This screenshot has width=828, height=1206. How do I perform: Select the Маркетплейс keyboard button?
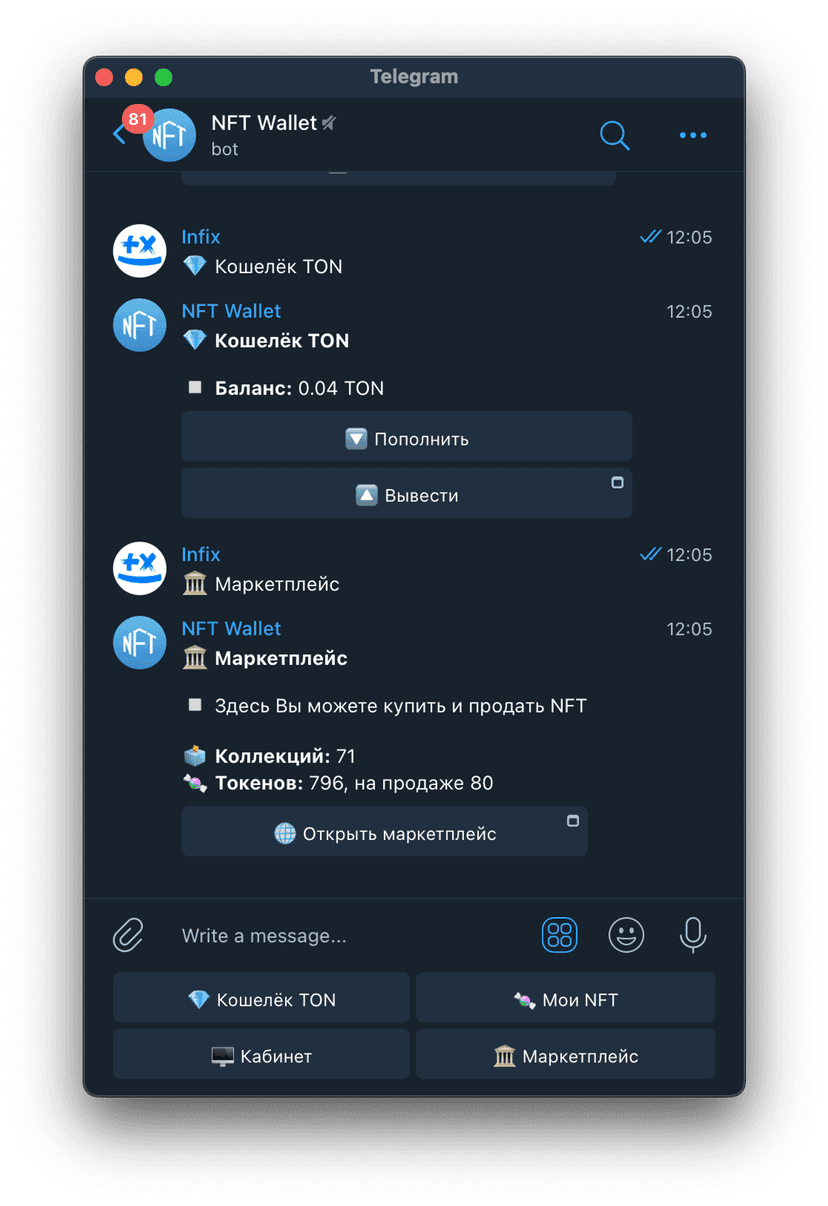point(565,1054)
